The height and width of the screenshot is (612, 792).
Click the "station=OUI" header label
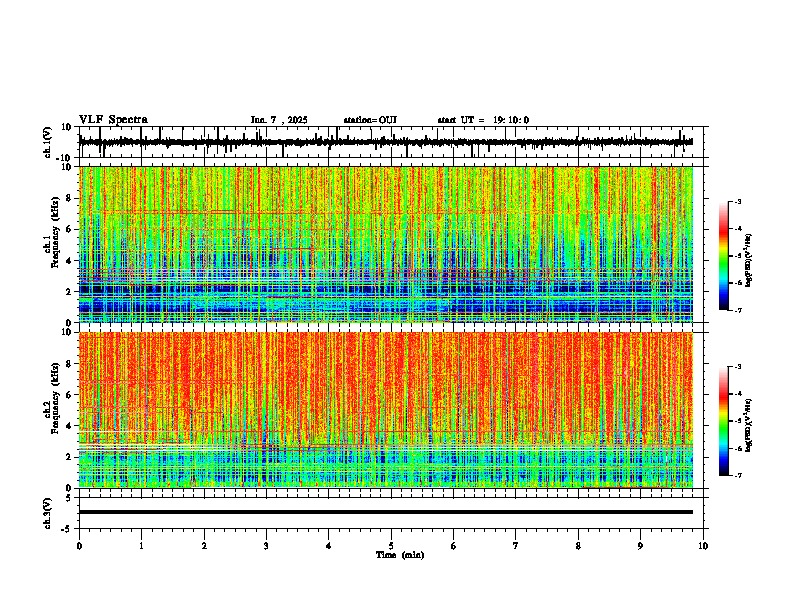click(x=370, y=120)
